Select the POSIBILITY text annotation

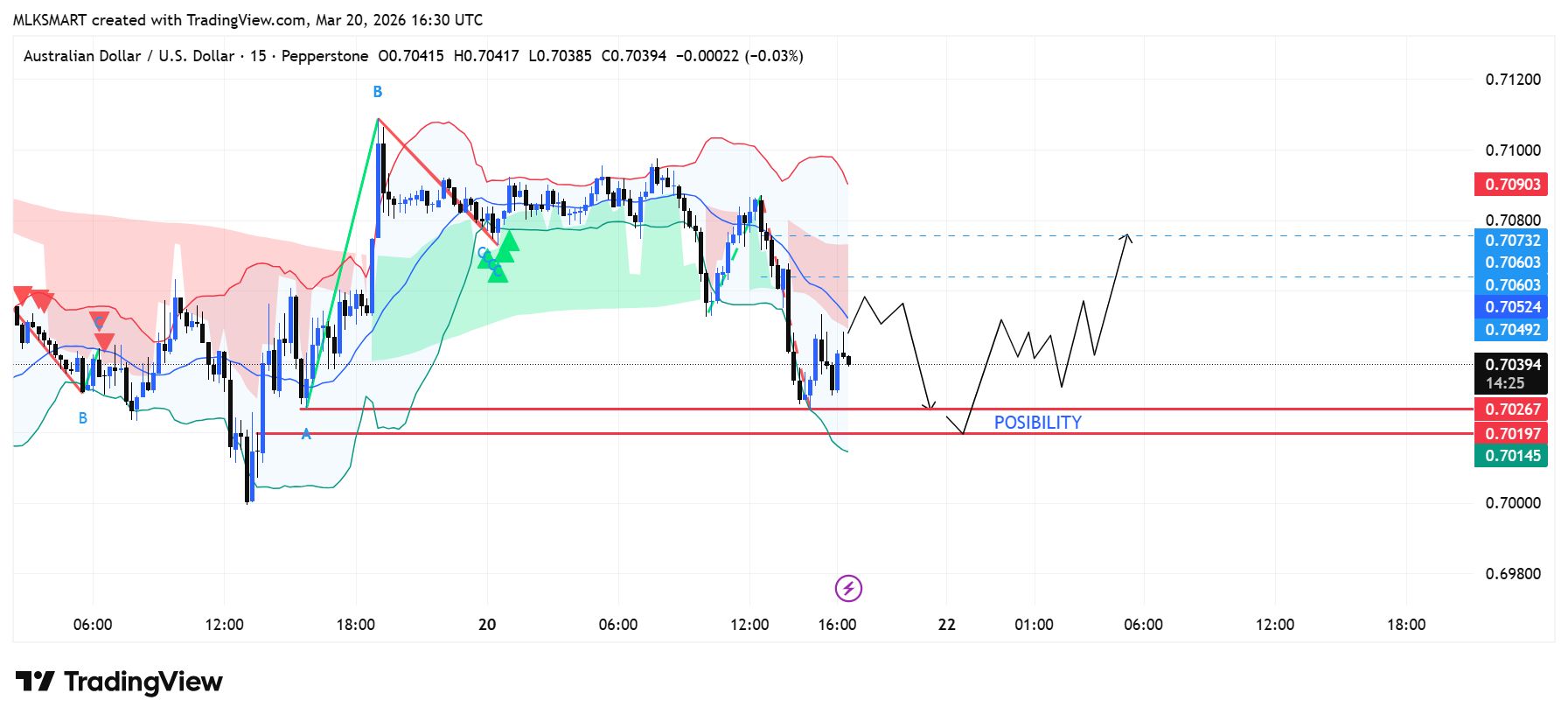click(1037, 423)
